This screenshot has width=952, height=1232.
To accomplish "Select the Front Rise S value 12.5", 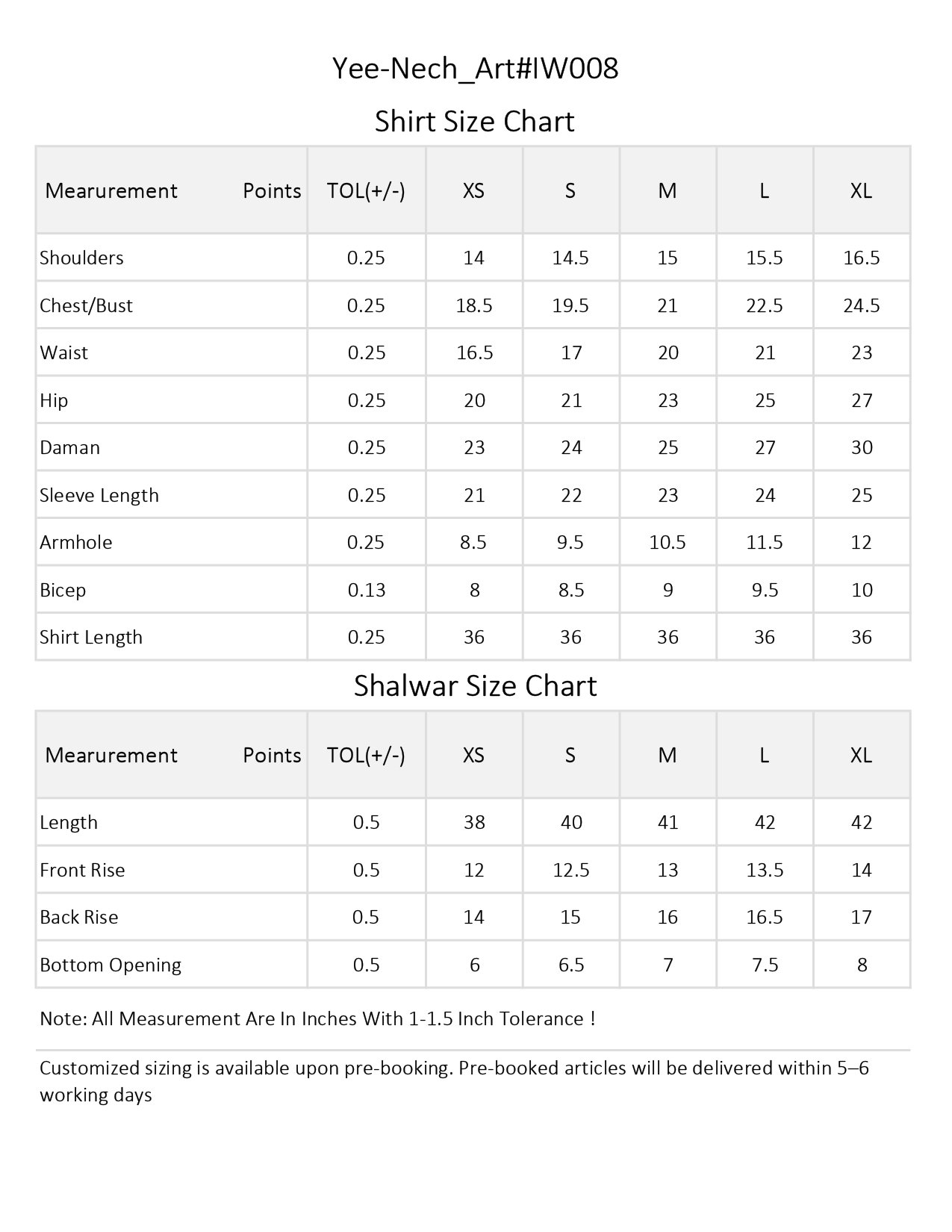I will (570, 870).
